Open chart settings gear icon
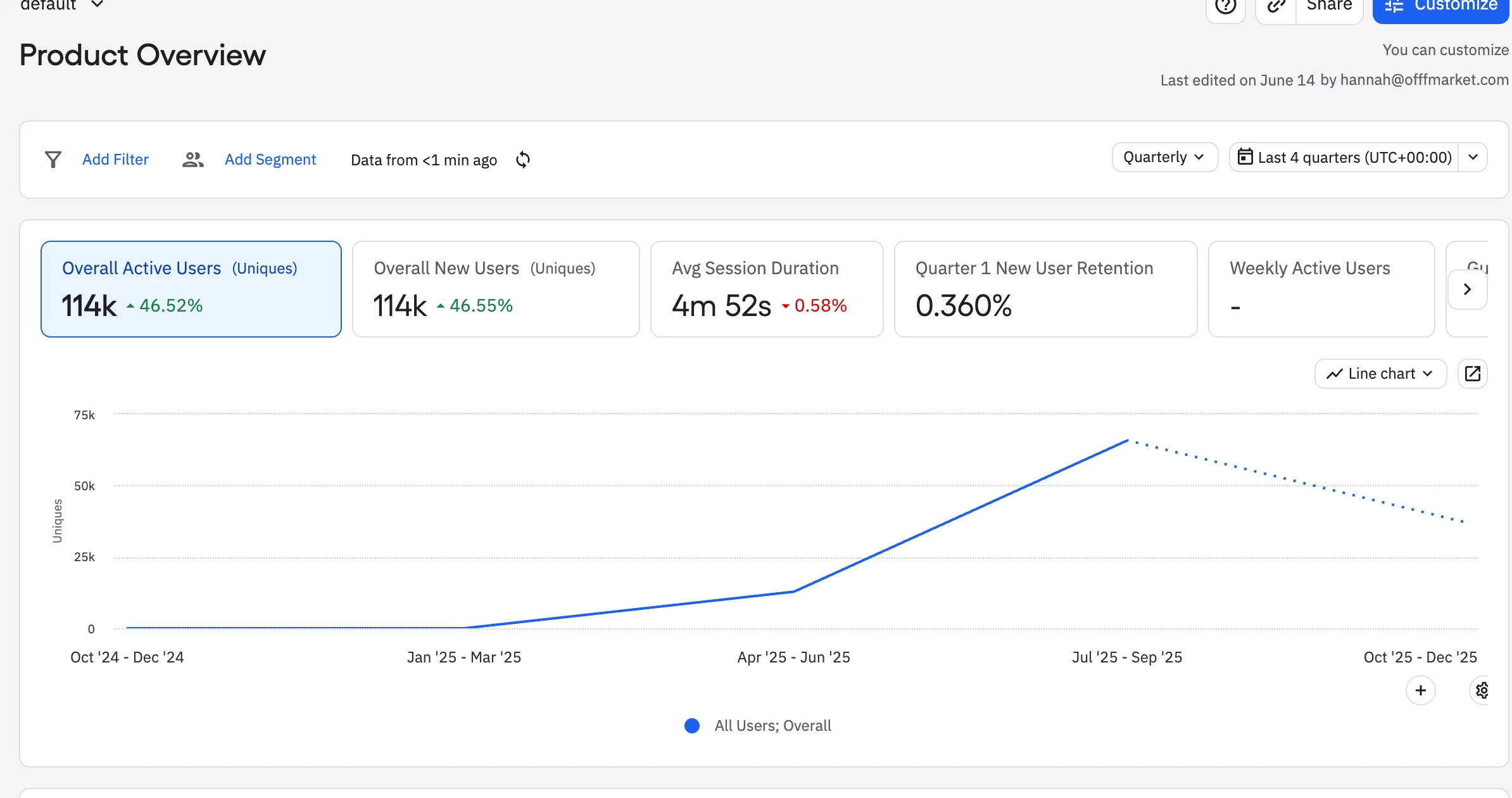 tap(1482, 690)
